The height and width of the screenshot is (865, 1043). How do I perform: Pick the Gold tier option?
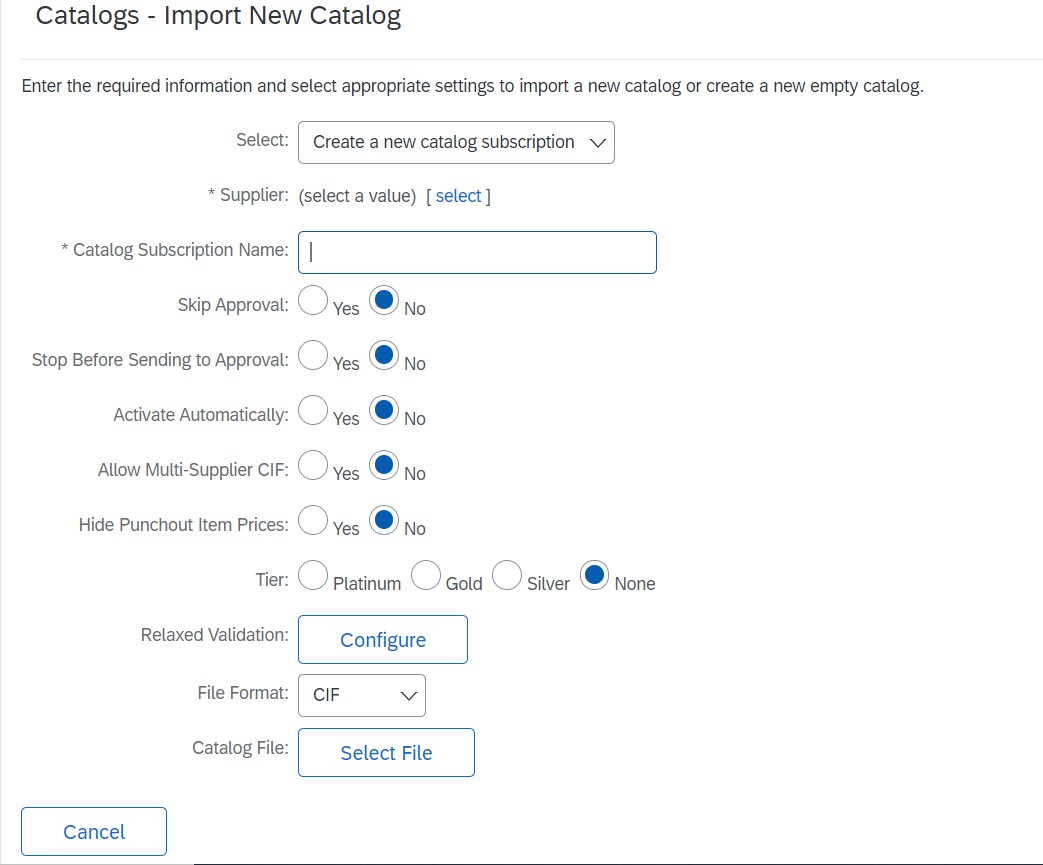[x=426, y=575]
